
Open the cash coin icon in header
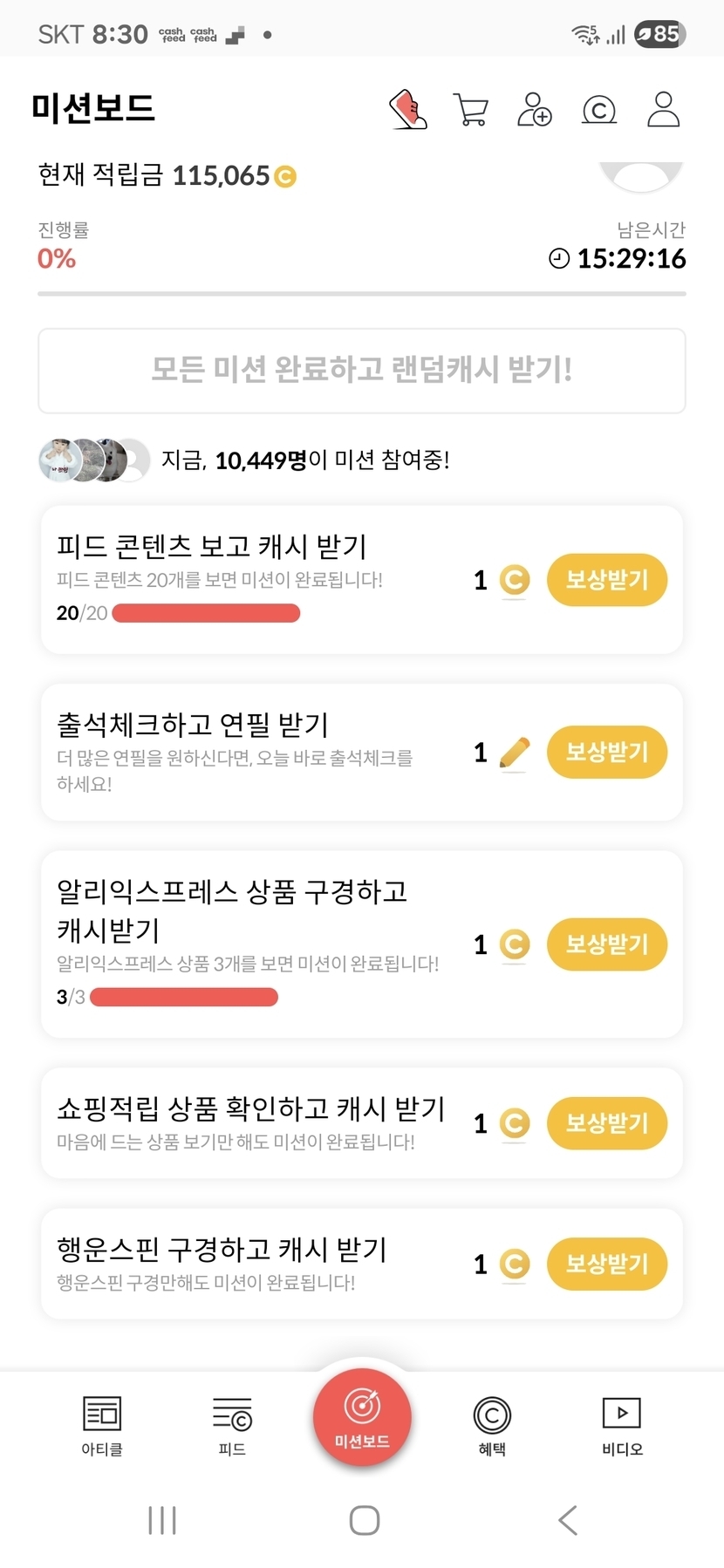point(598,111)
